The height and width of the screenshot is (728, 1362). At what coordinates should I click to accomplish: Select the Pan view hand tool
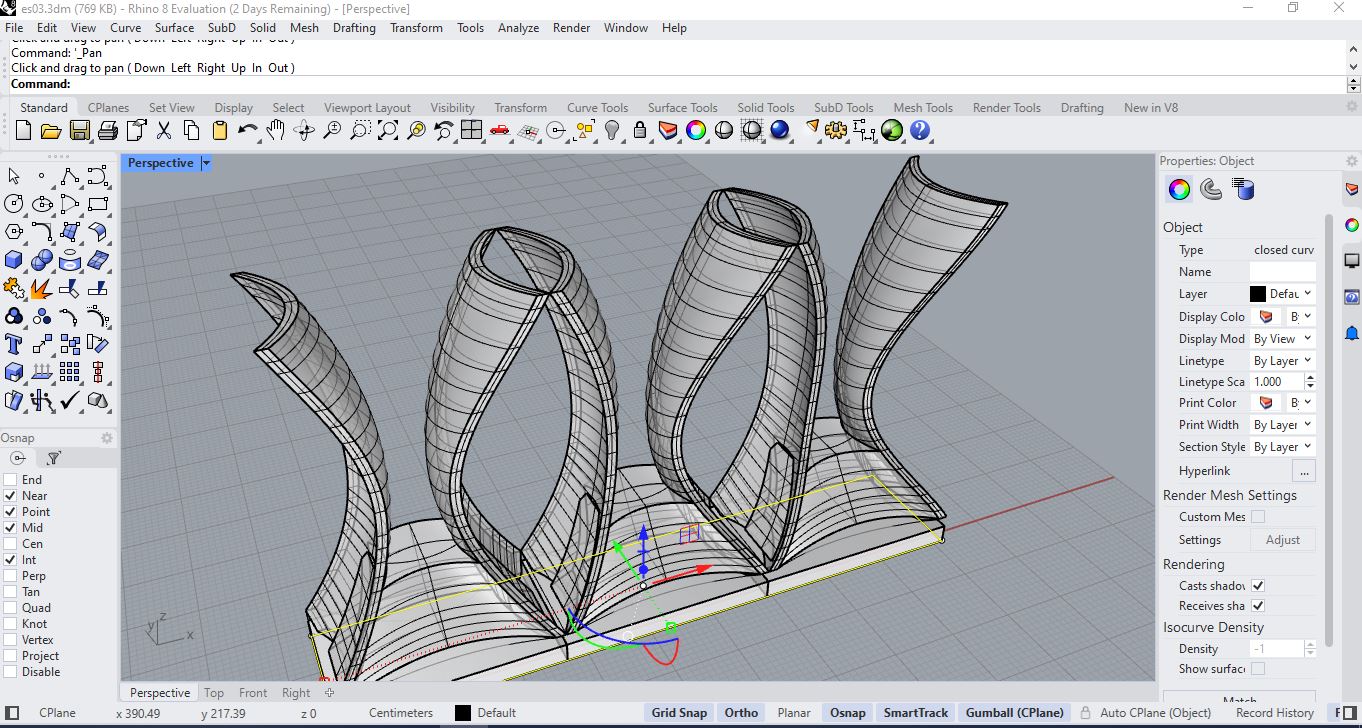[276, 130]
